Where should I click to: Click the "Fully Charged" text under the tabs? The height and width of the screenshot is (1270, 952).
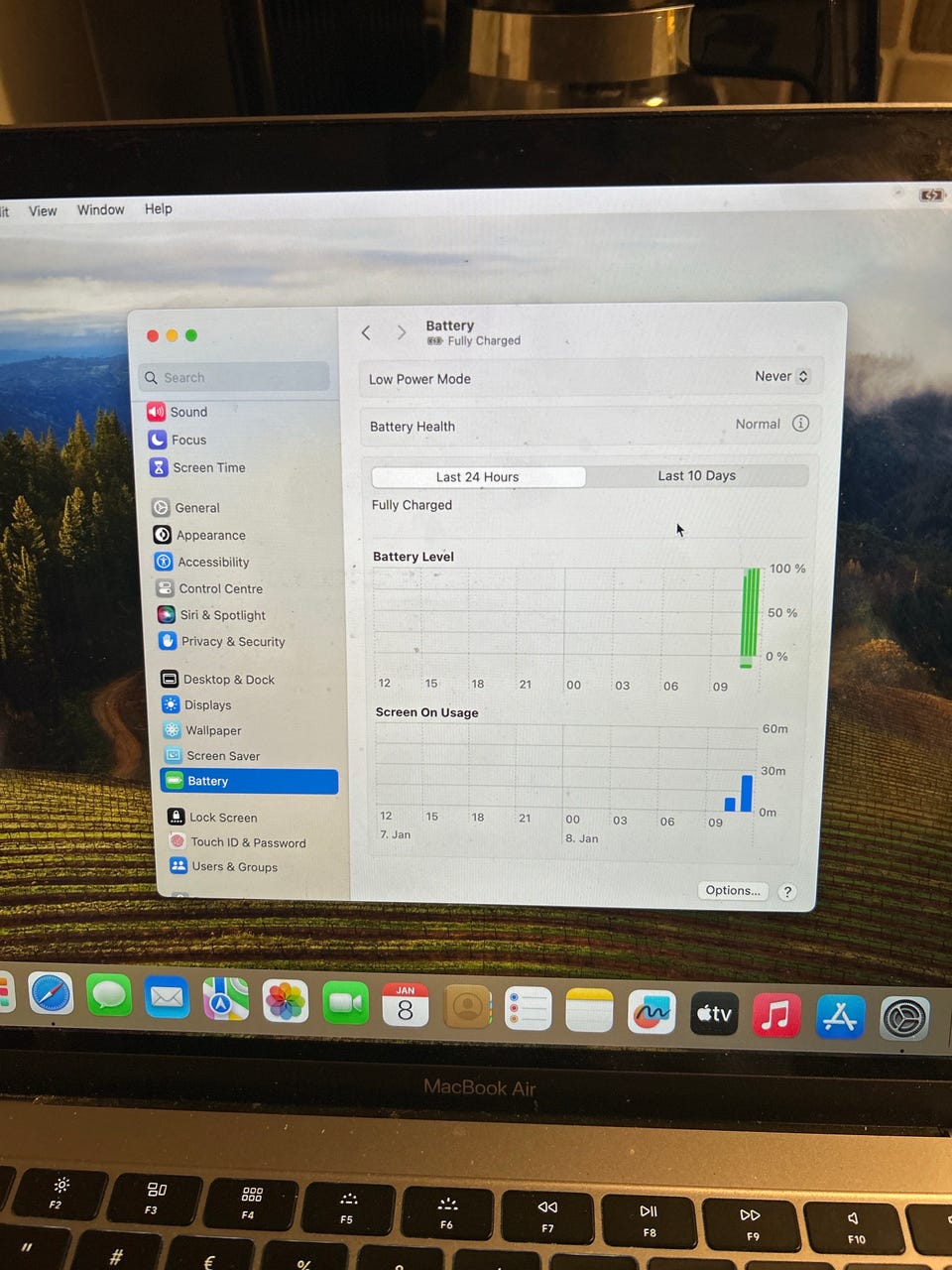pyautogui.click(x=412, y=504)
